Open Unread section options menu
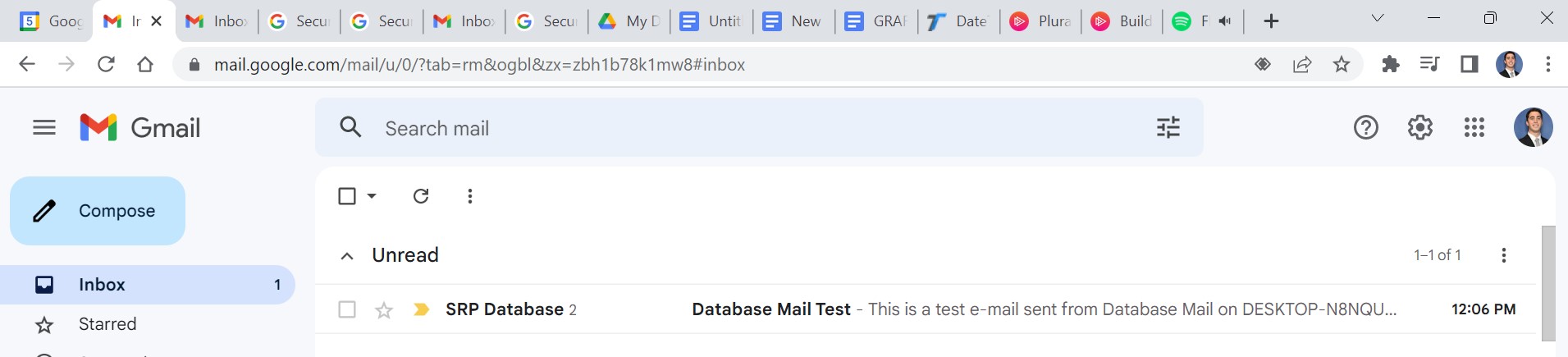The image size is (1568, 357). [1503, 255]
